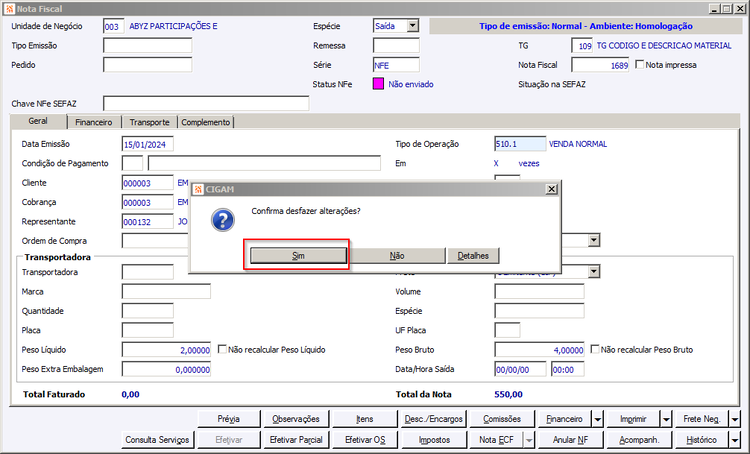
Task: Open the arrow beside the Frete Neg. button
Action: 735,419
